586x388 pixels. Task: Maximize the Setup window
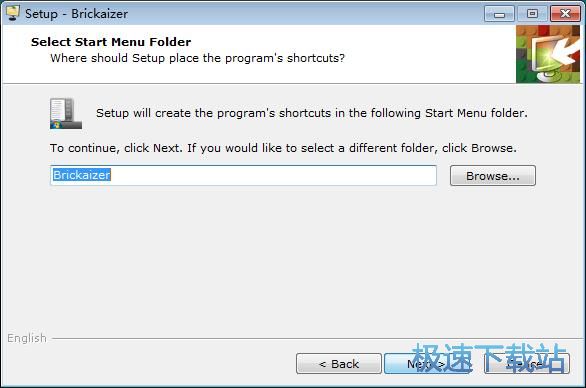532,14
